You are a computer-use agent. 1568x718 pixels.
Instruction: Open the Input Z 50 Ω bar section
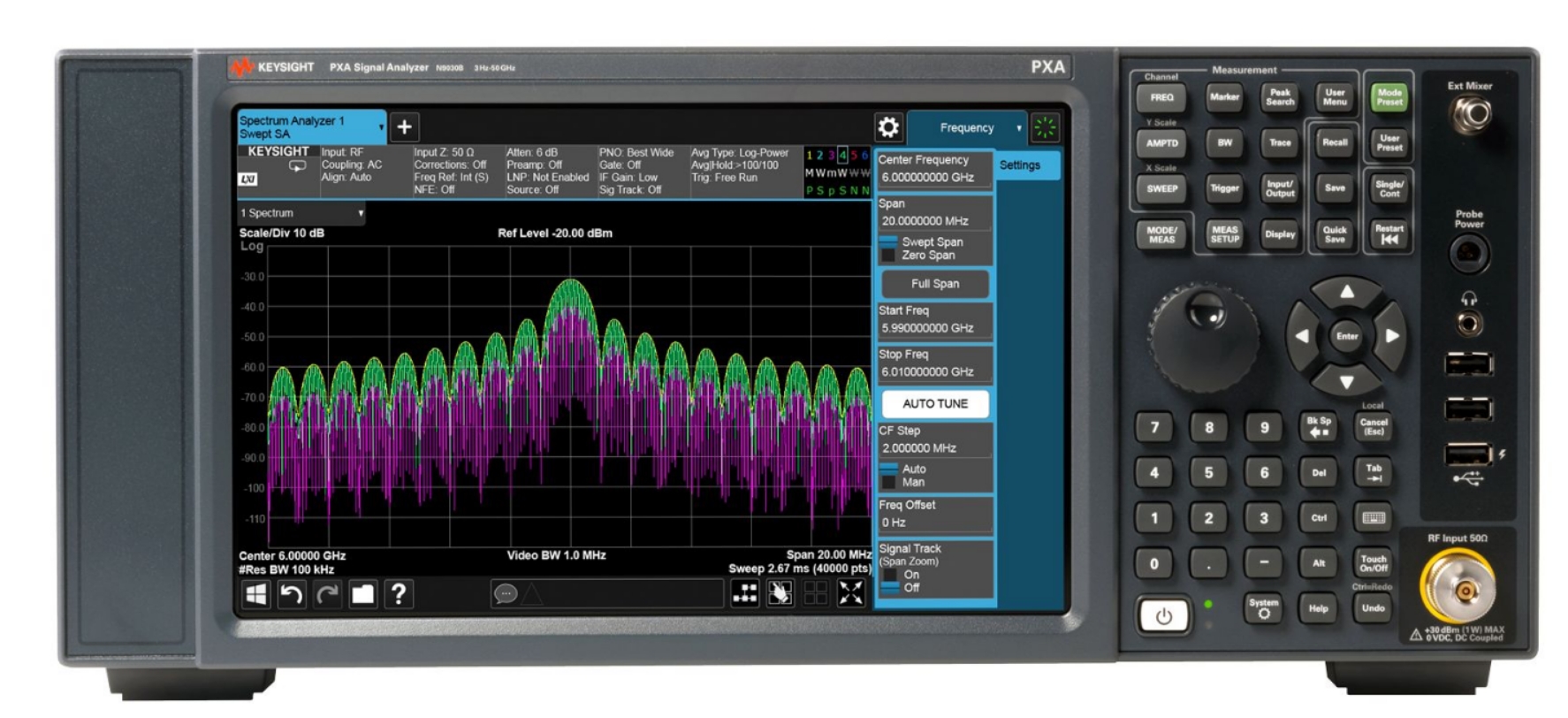pos(456,172)
